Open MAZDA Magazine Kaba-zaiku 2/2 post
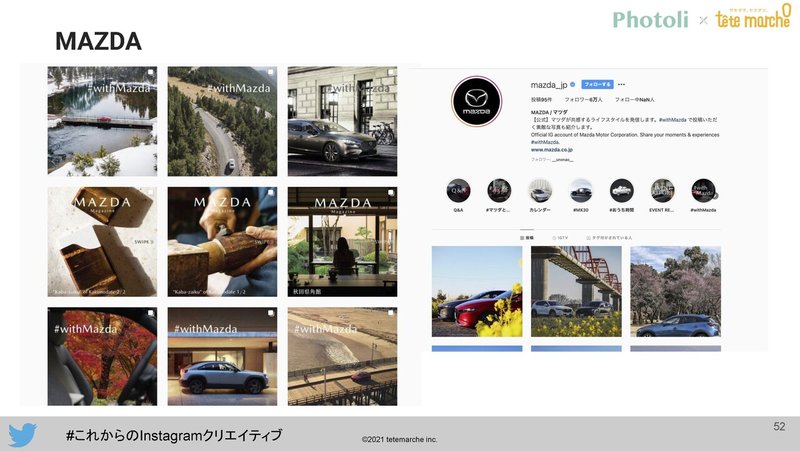The image size is (800, 451). 102,242
